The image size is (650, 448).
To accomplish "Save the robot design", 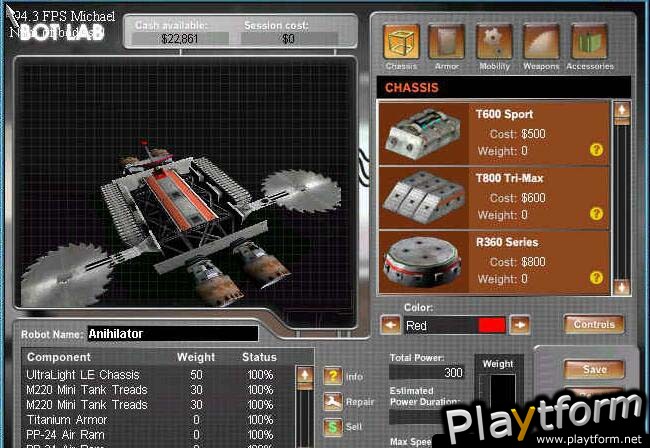I will tap(594, 369).
